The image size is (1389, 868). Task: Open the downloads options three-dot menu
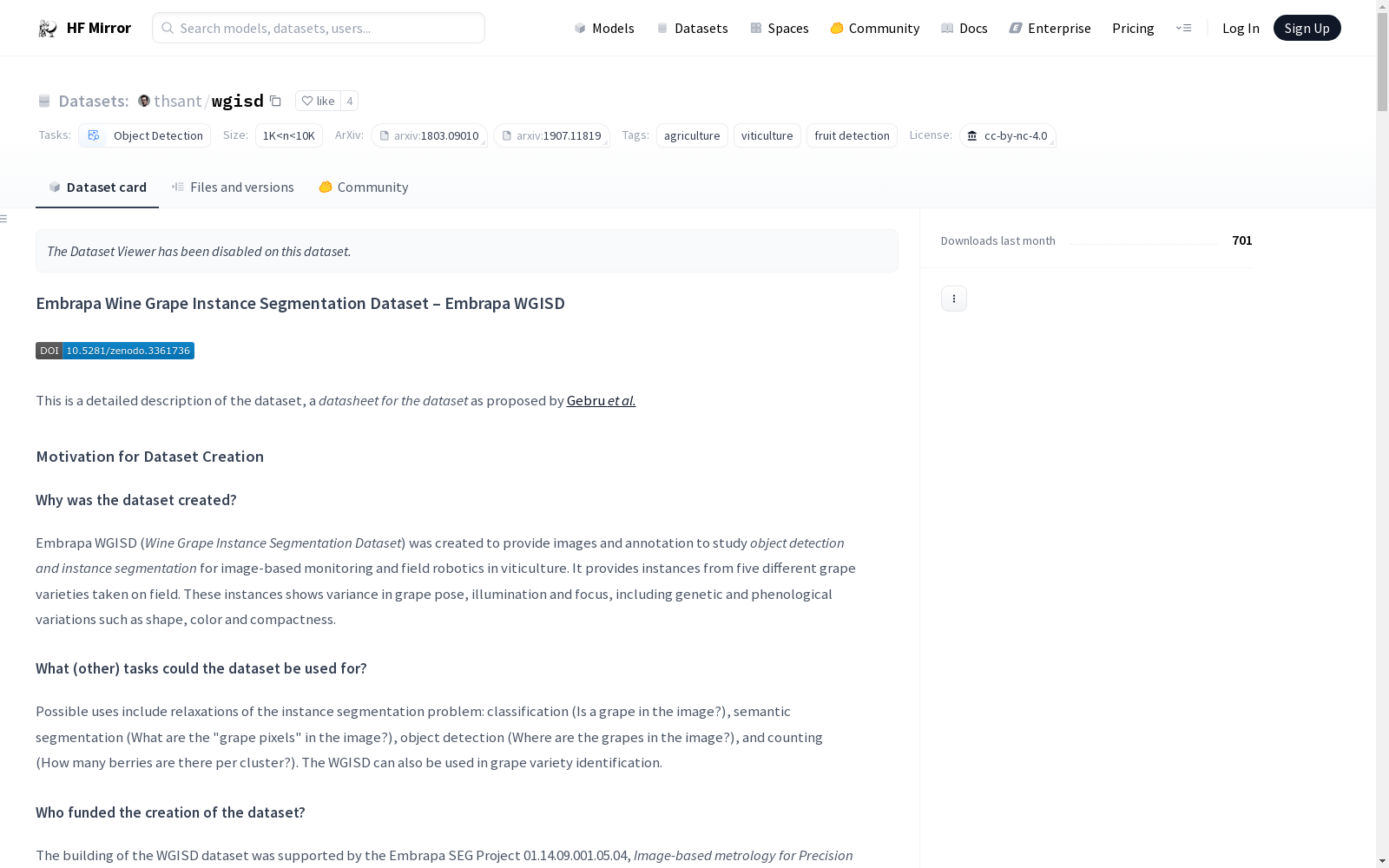point(954,299)
